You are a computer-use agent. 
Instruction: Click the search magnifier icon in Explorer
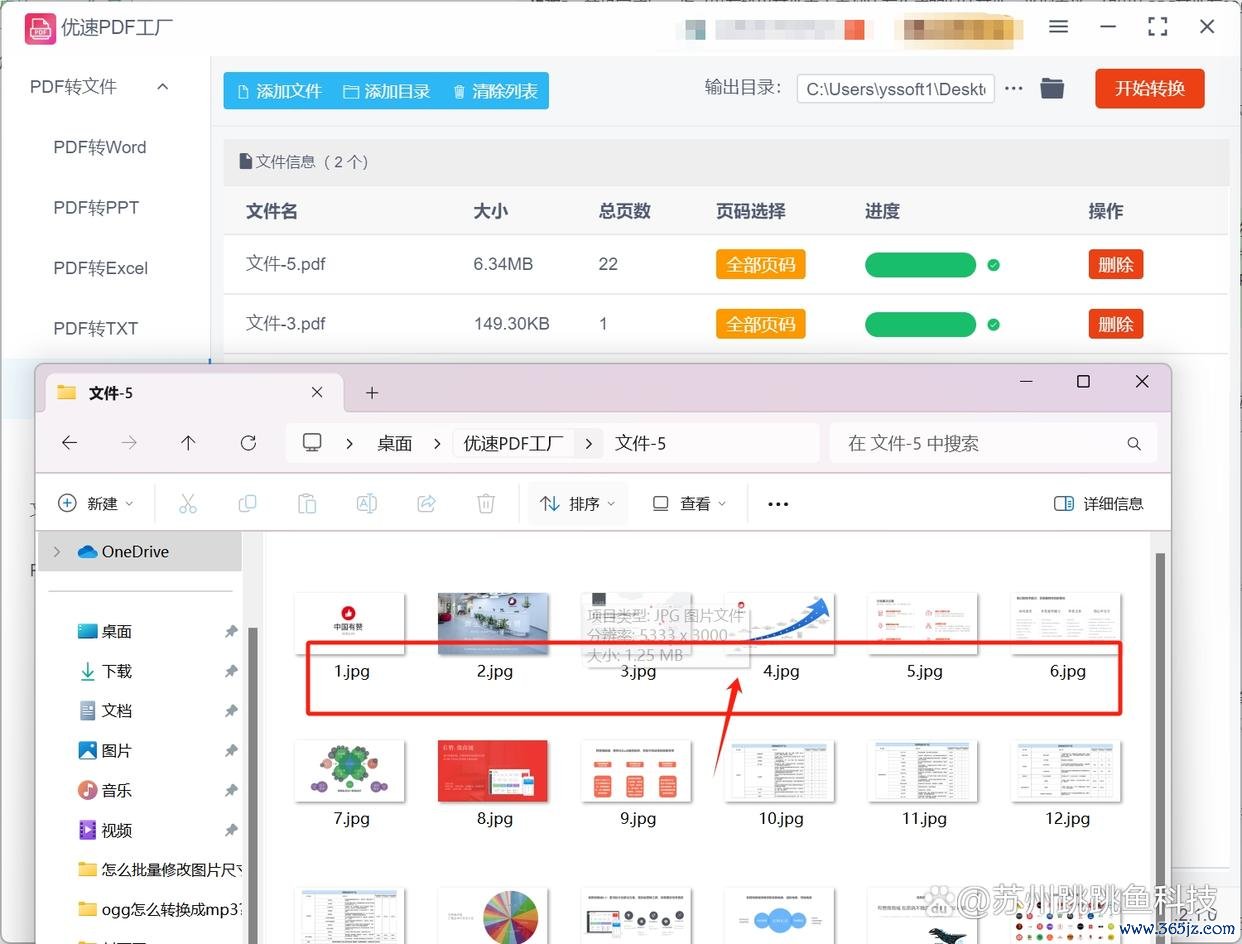pyautogui.click(x=1134, y=443)
